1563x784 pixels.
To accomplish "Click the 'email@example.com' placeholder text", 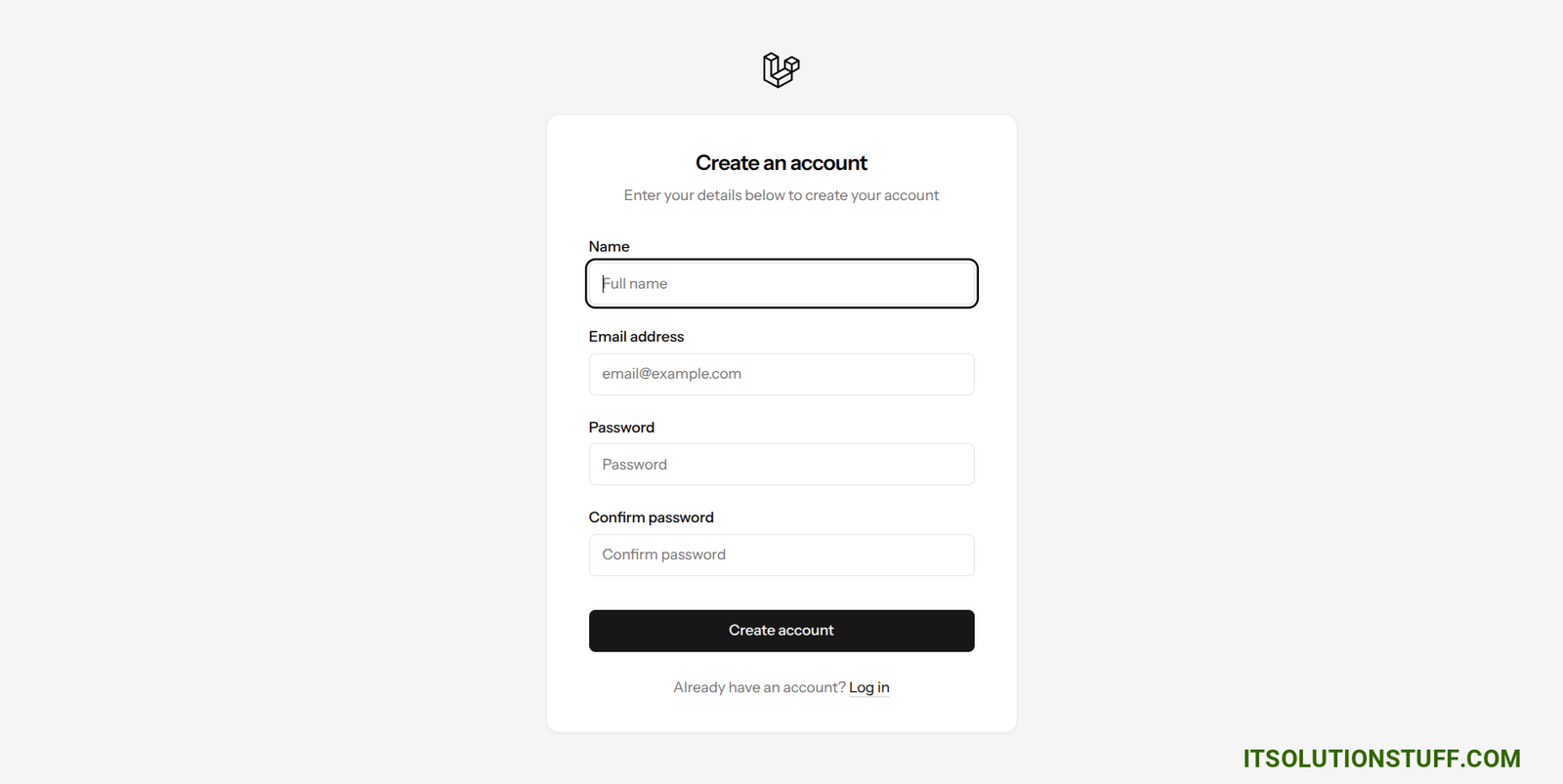I will [671, 374].
